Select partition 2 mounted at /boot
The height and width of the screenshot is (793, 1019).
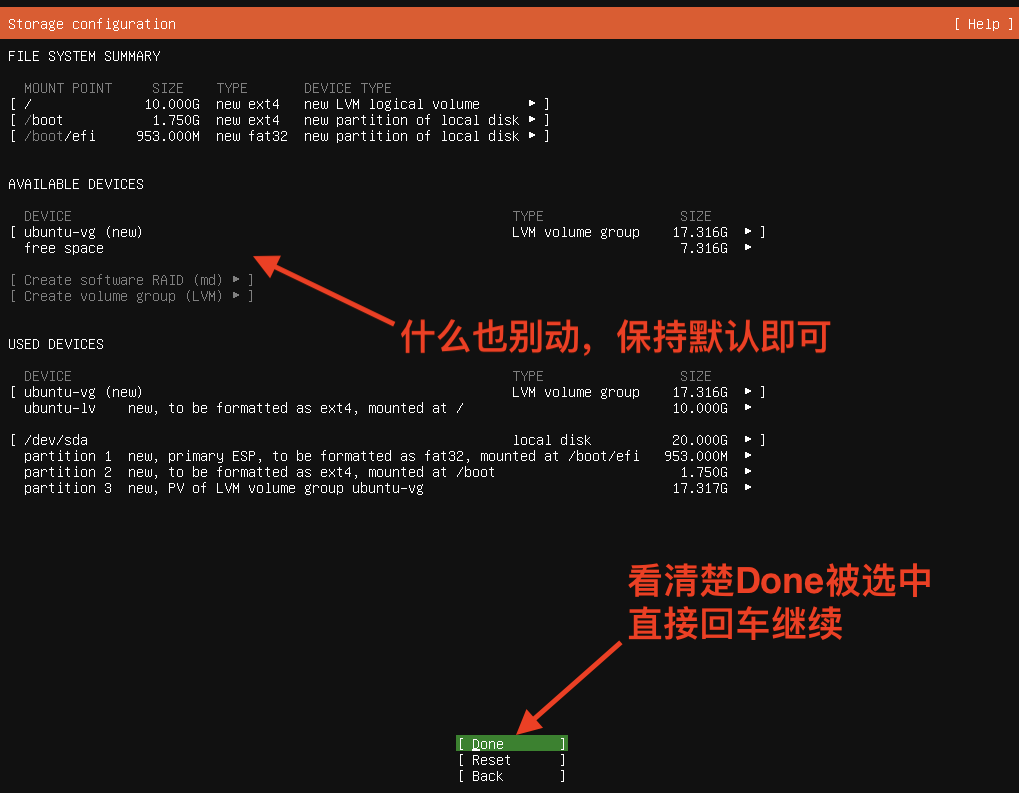point(388,472)
